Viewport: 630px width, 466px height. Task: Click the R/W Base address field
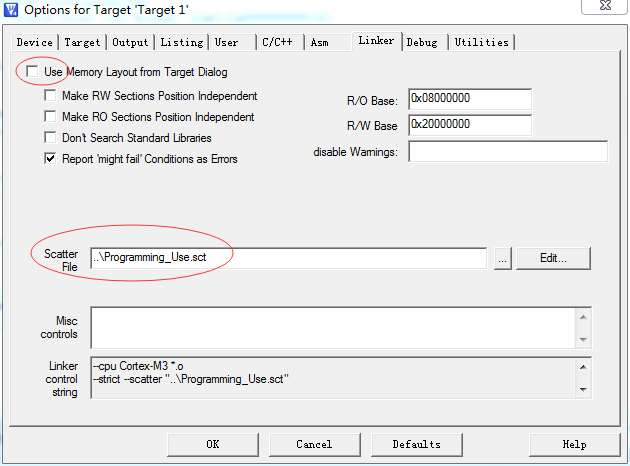pos(470,125)
